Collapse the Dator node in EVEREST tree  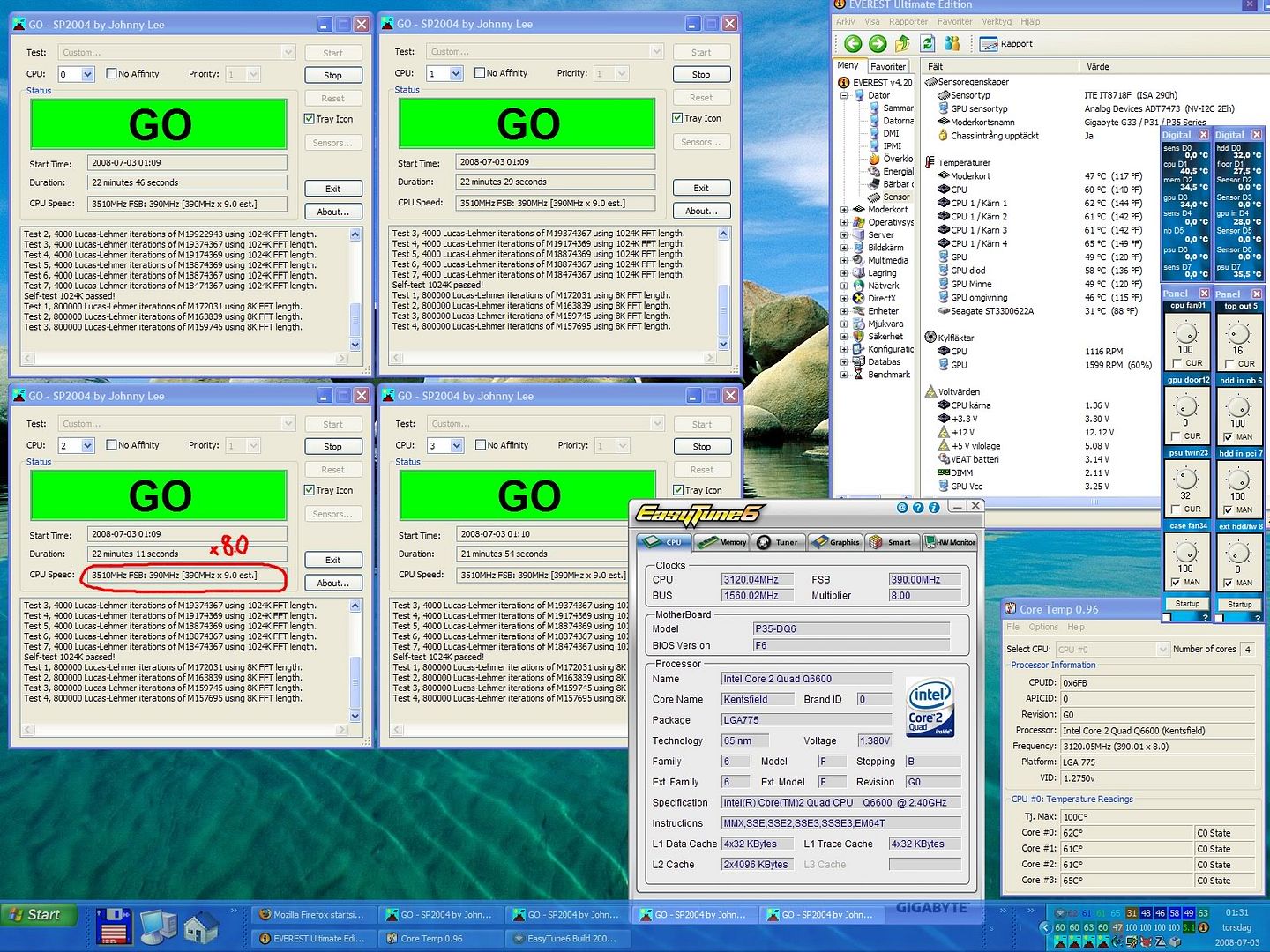coord(844,95)
